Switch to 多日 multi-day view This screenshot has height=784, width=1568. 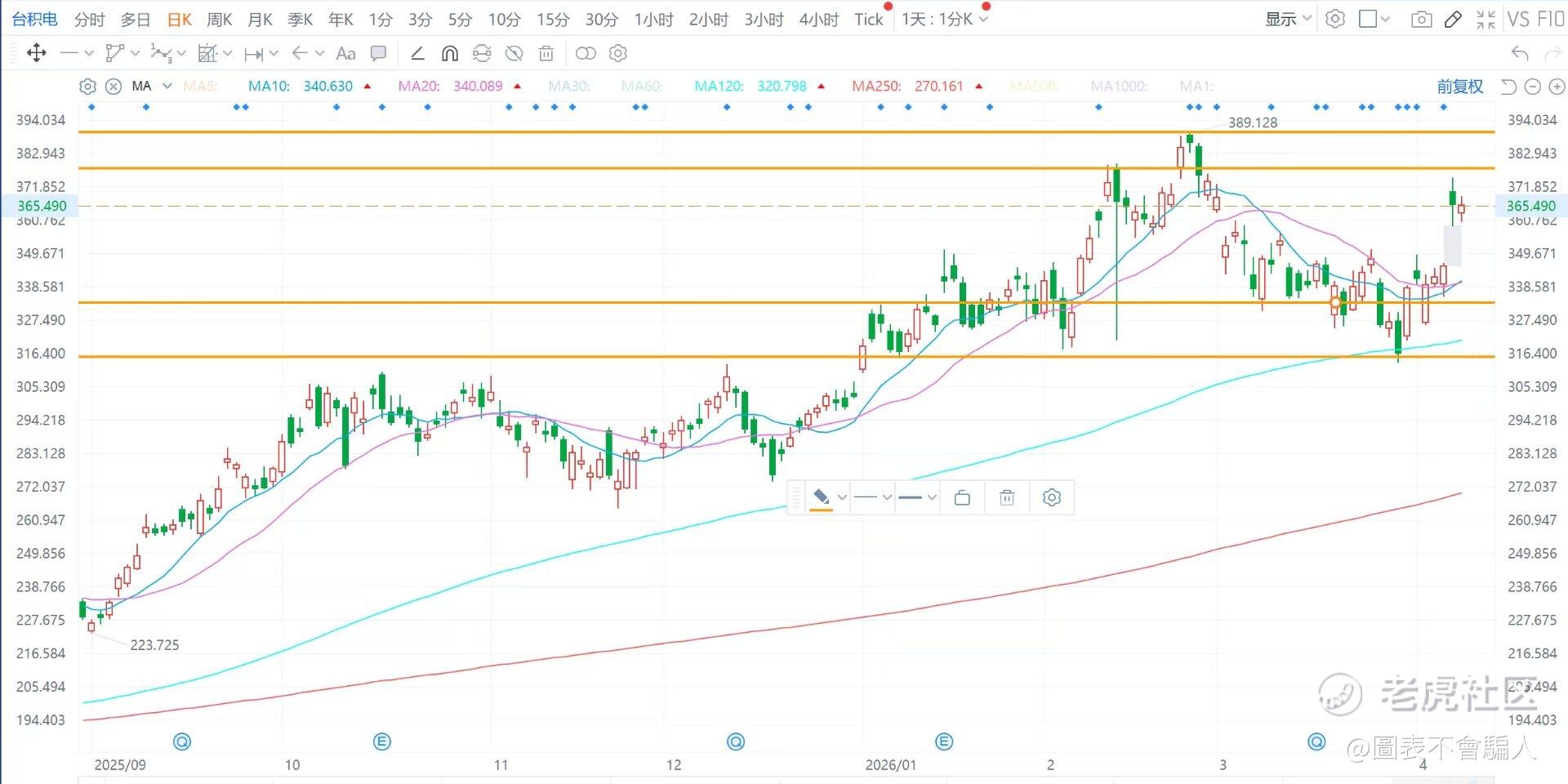(136, 20)
